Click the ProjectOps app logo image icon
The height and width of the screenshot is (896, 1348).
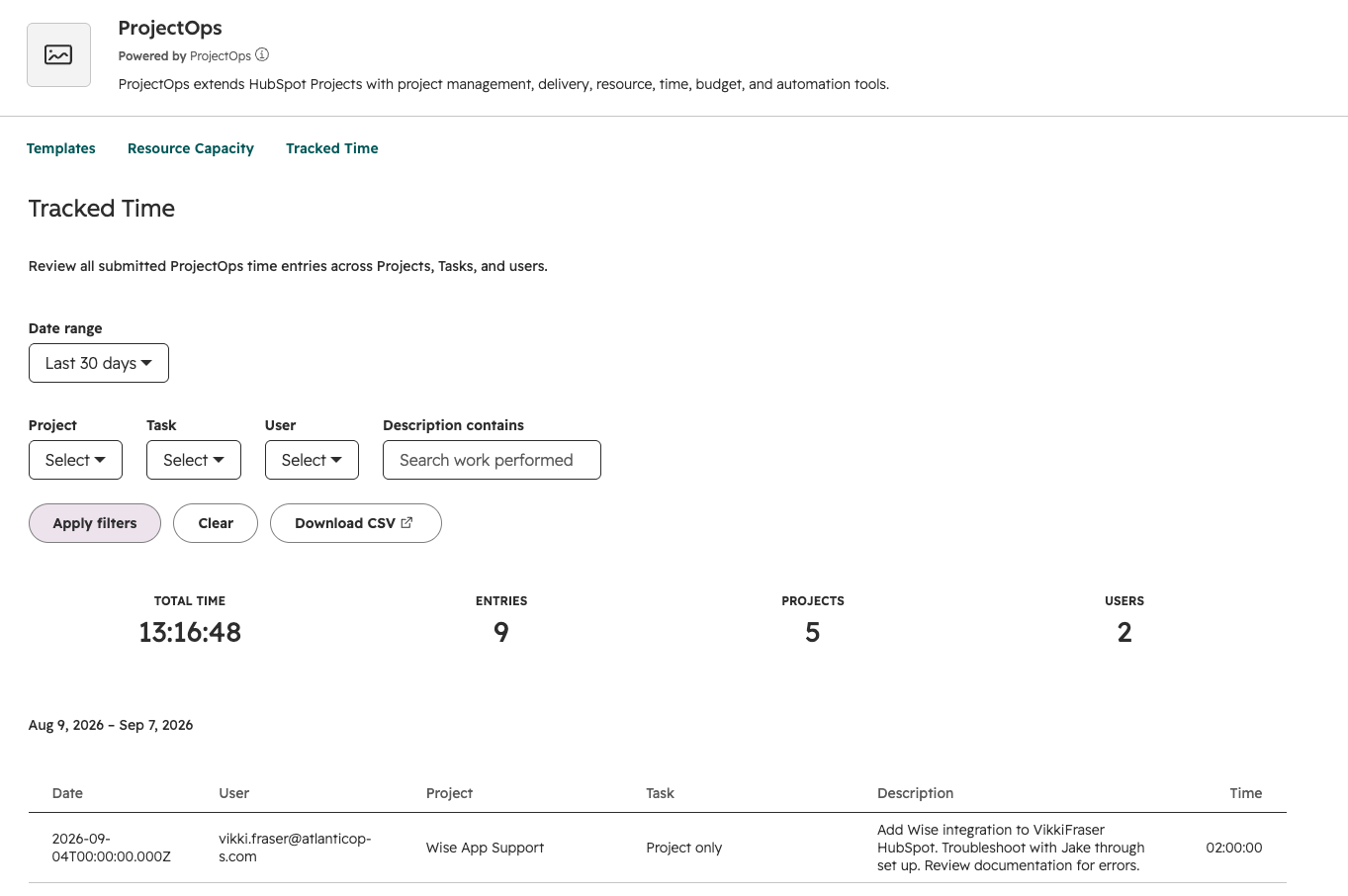pos(58,55)
